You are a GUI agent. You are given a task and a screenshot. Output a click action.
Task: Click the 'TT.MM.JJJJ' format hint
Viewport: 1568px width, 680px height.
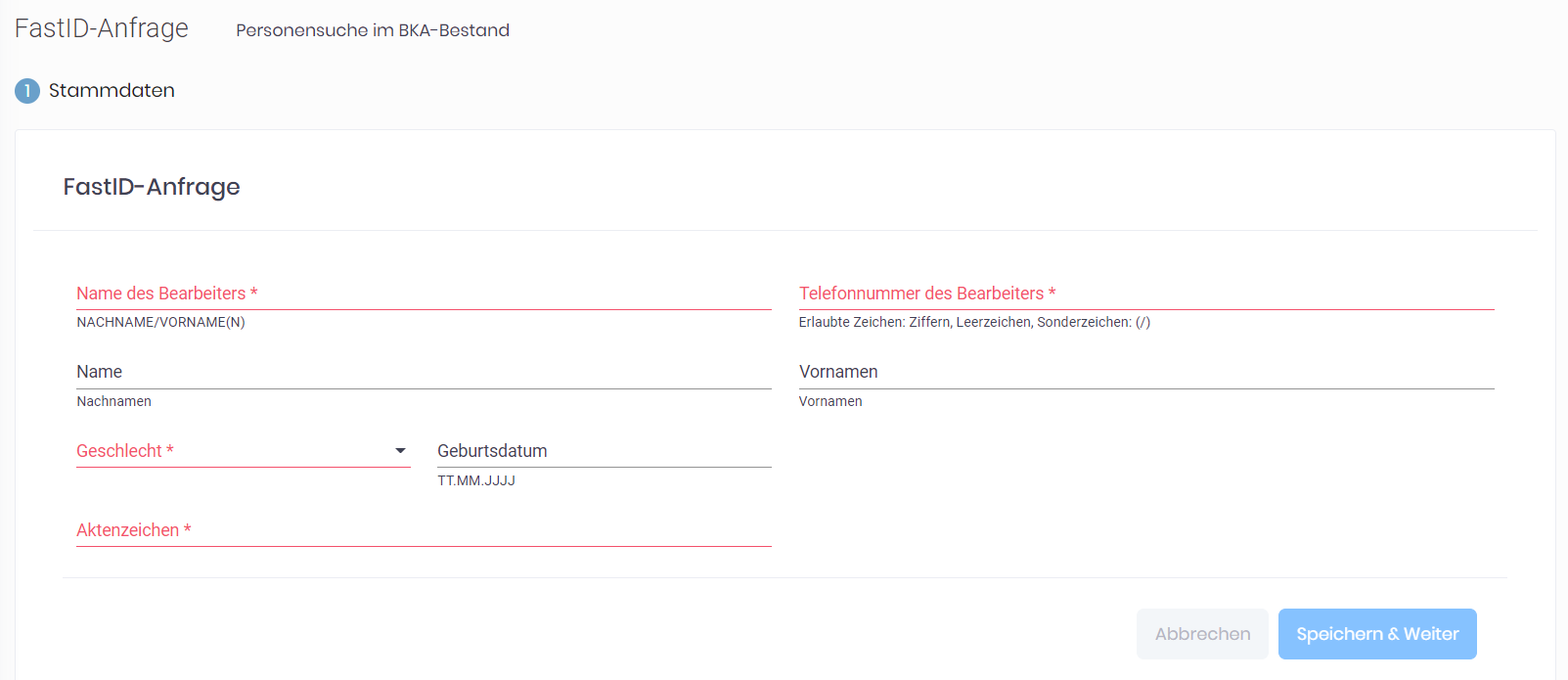(x=476, y=480)
